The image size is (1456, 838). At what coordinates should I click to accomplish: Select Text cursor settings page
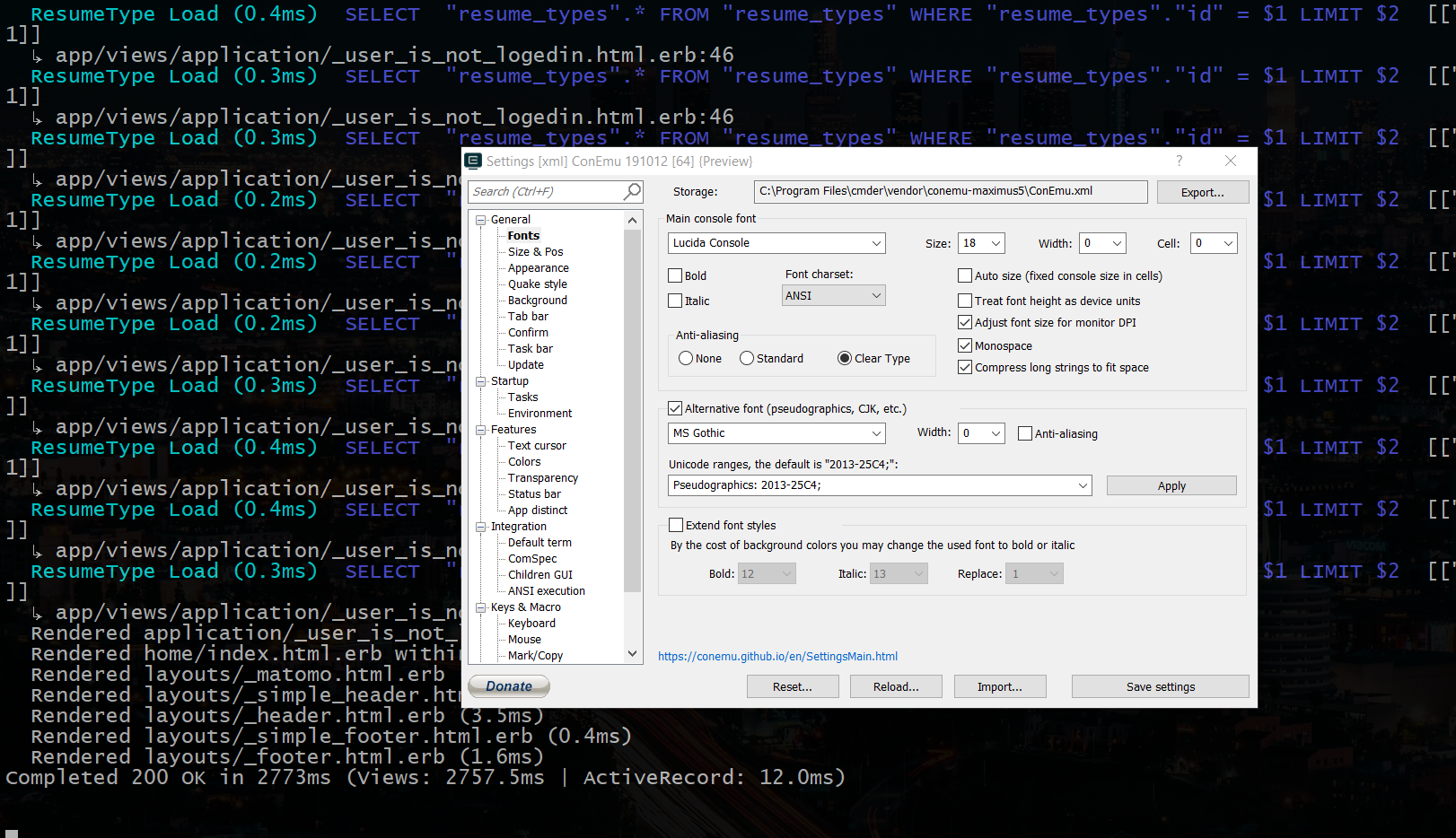coord(537,446)
